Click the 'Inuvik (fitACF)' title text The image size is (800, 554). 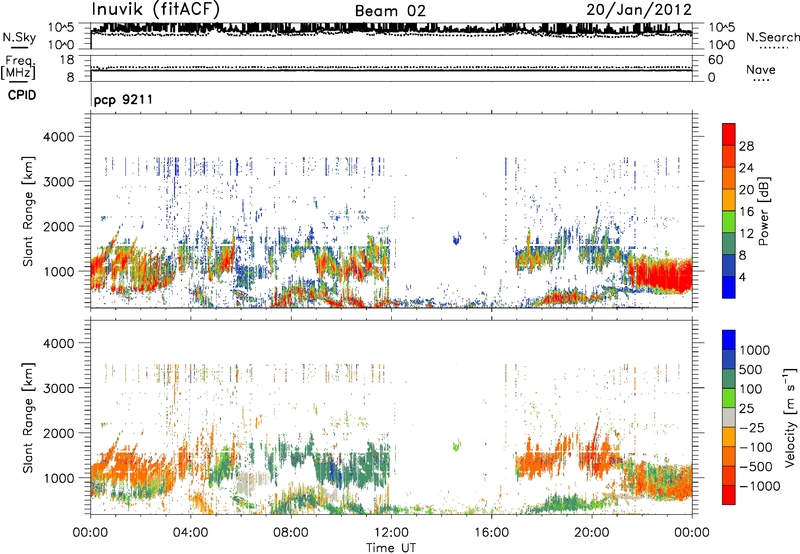coord(156,10)
